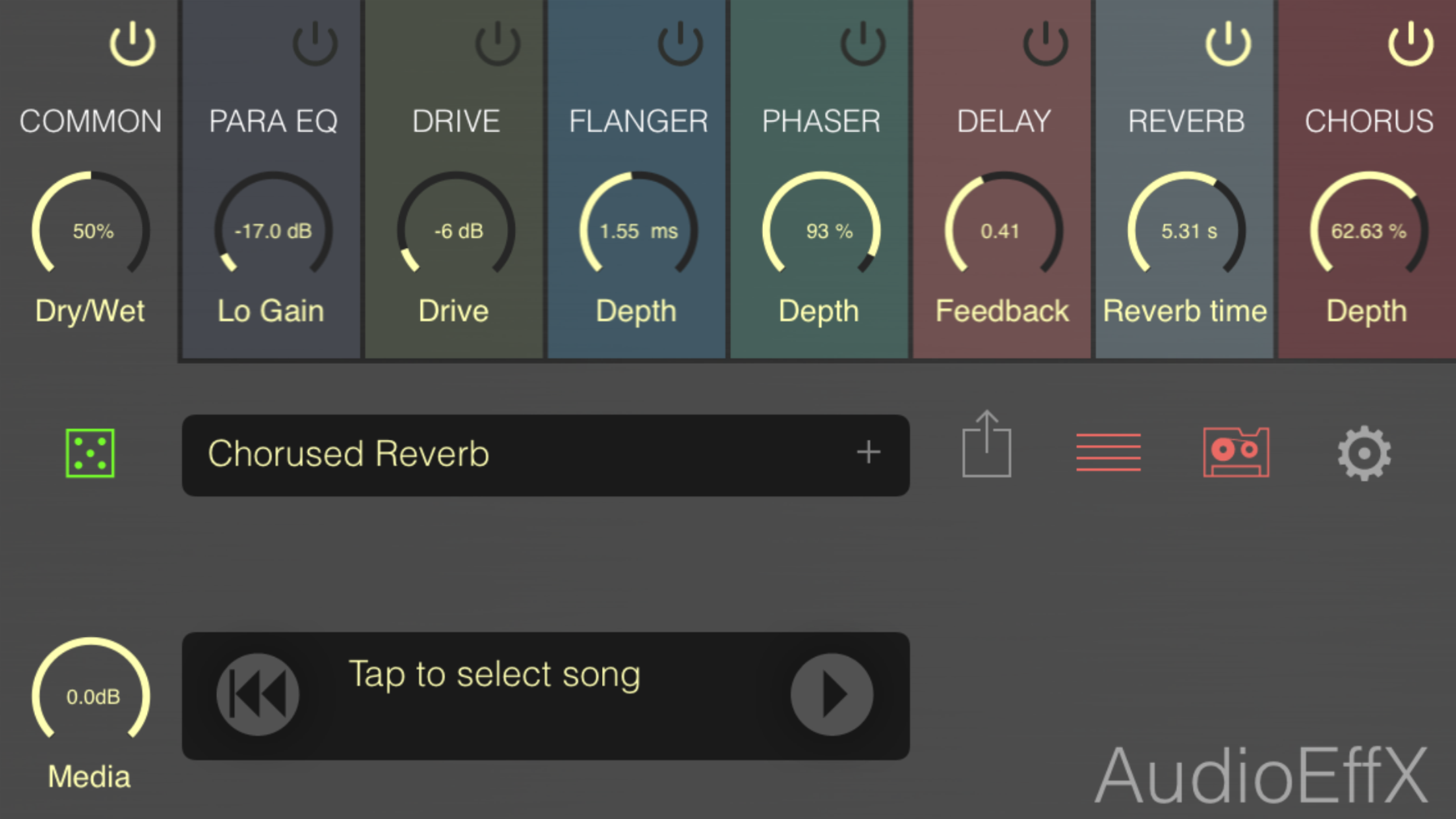Click Tap to select song text
The width and height of the screenshot is (1456, 819).
click(x=494, y=675)
